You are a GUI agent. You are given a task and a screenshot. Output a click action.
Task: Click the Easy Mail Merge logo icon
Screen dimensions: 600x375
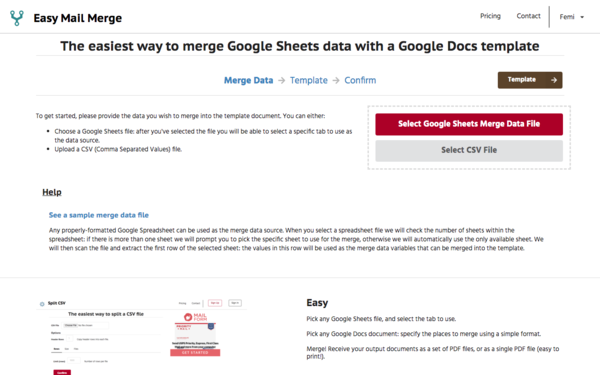(16, 18)
